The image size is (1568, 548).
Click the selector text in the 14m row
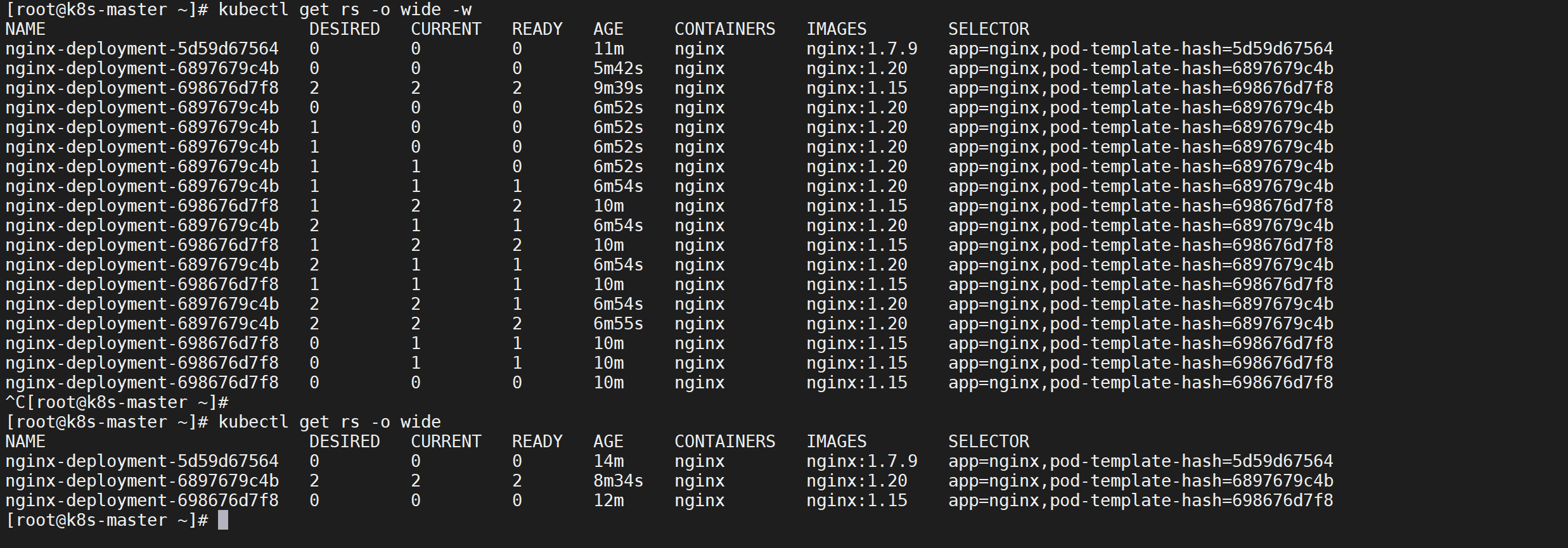click(1141, 461)
